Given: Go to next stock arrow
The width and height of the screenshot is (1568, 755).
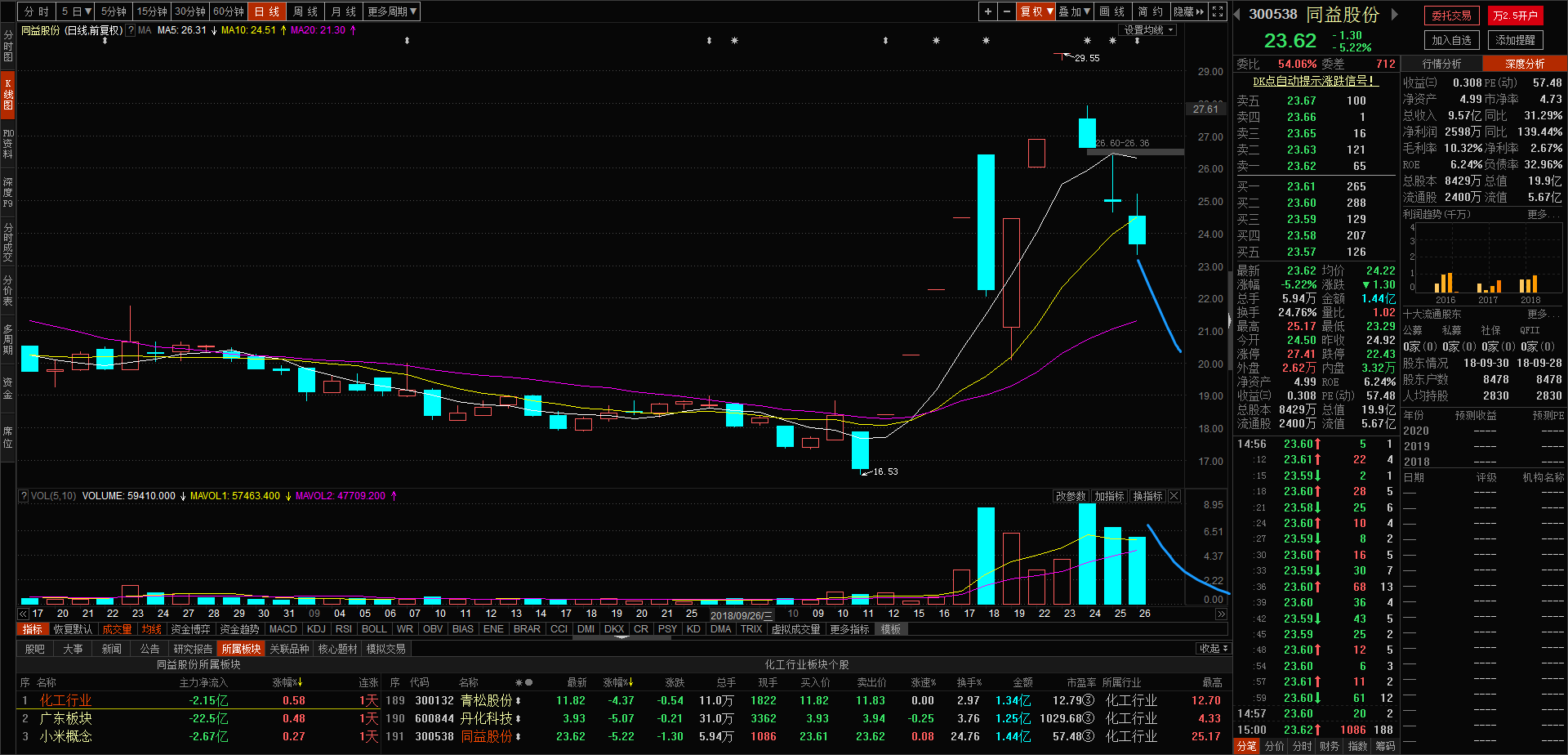Looking at the screenshot, I should (1395, 14).
